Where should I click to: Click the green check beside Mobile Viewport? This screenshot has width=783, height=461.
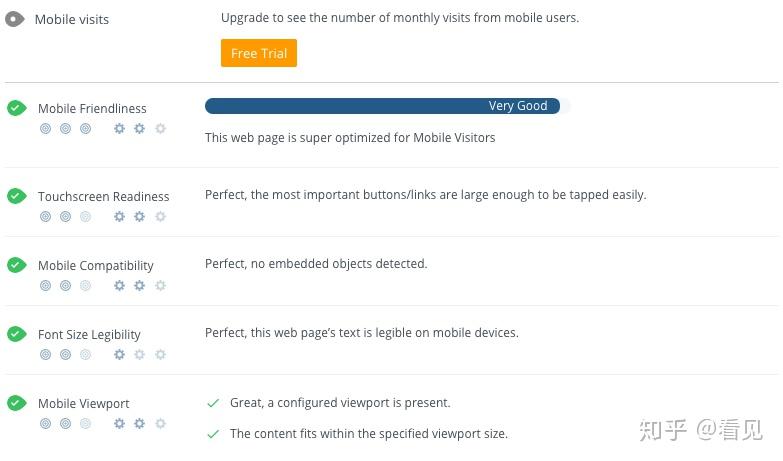(x=16, y=403)
